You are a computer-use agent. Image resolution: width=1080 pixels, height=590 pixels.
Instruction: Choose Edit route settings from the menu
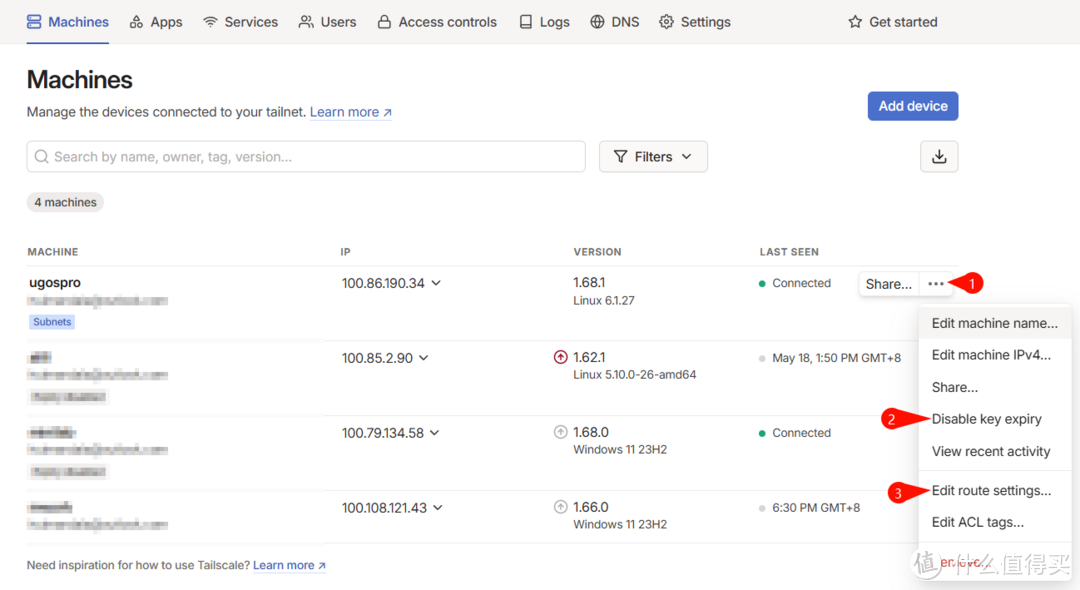(992, 490)
